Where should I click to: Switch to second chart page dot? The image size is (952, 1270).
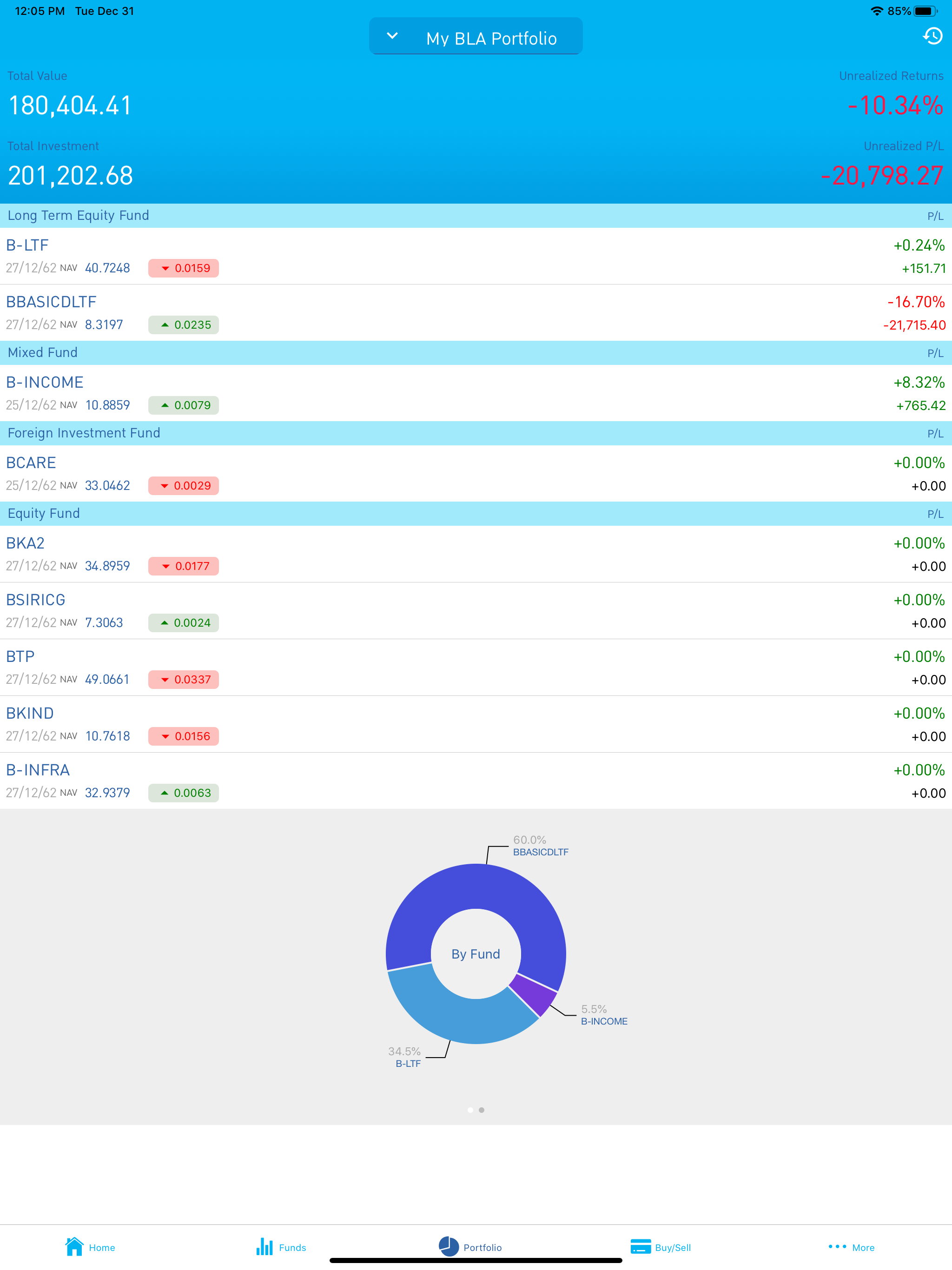pyautogui.click(x=482, y=1110)
